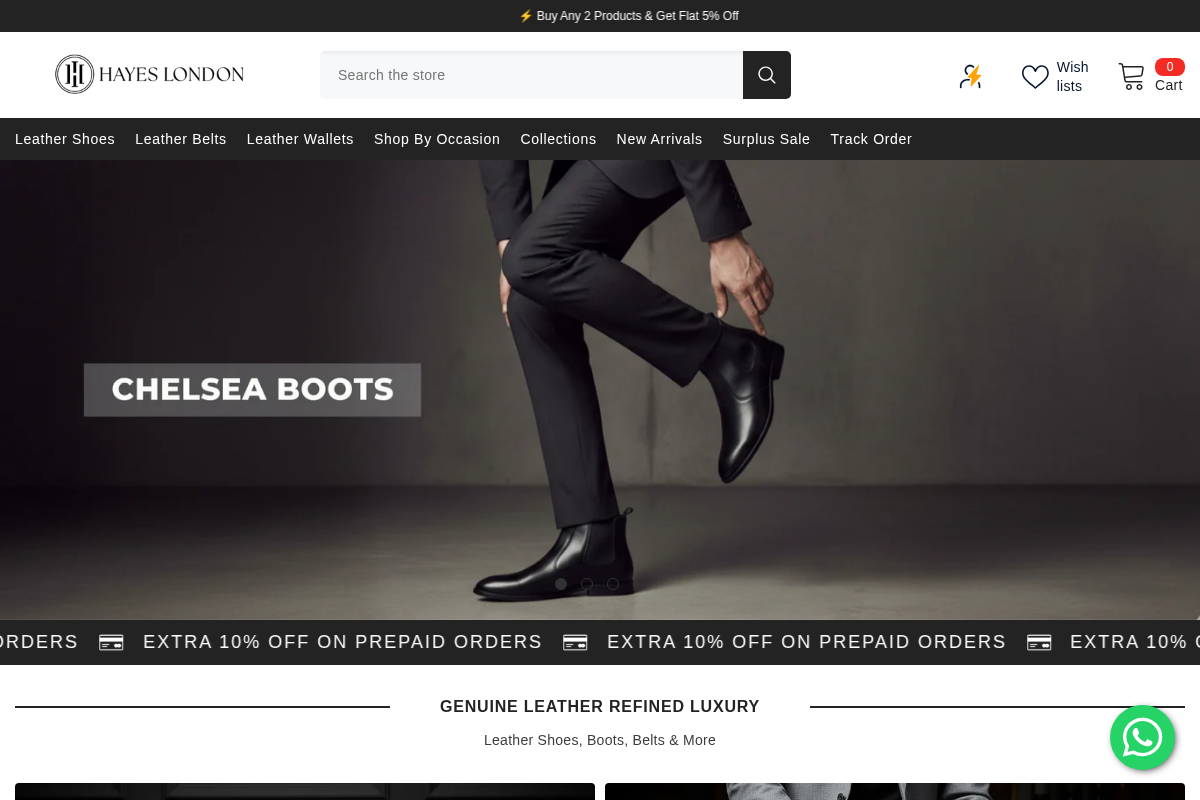Expand the Leather Shoes category menu
The image size is (1200, 800).
[64, 139]
